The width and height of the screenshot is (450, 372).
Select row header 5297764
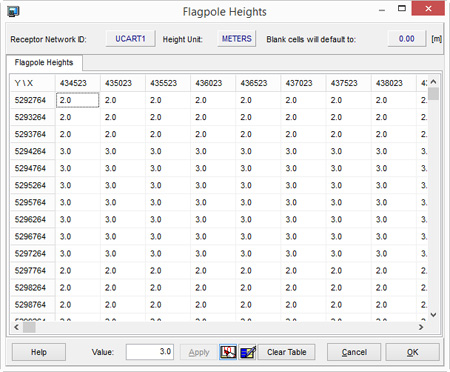coord(33,270)
